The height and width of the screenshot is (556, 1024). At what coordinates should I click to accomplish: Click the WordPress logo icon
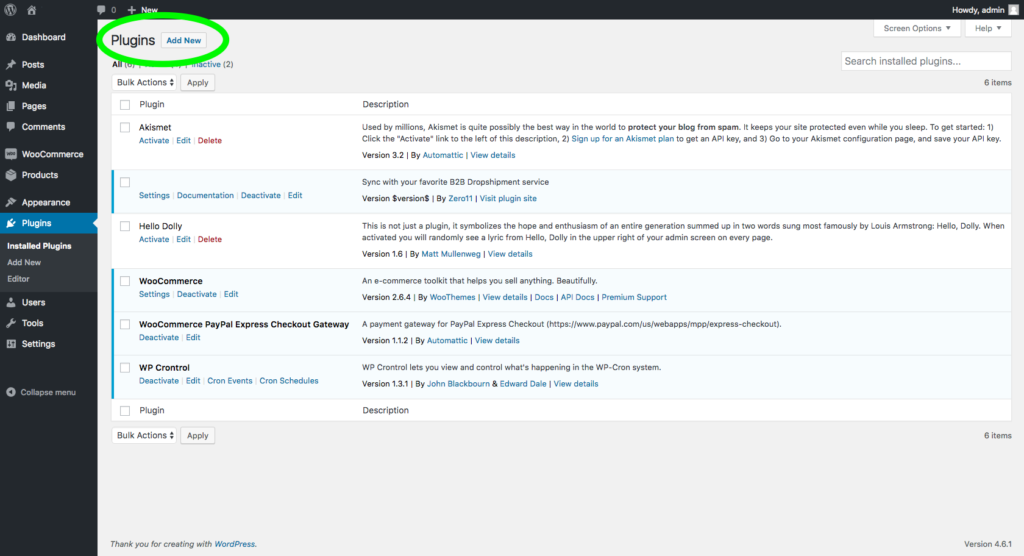(10, 10)
